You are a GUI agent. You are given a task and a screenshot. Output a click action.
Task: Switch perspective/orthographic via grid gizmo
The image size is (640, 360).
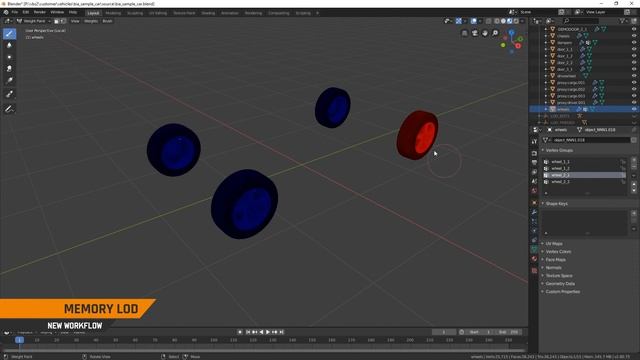[464, 33]
